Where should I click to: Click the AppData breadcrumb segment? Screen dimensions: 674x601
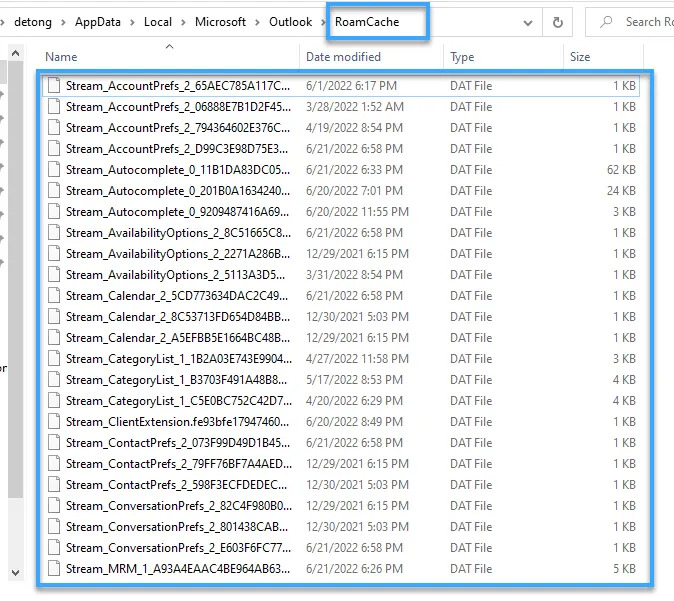[98, 22]
